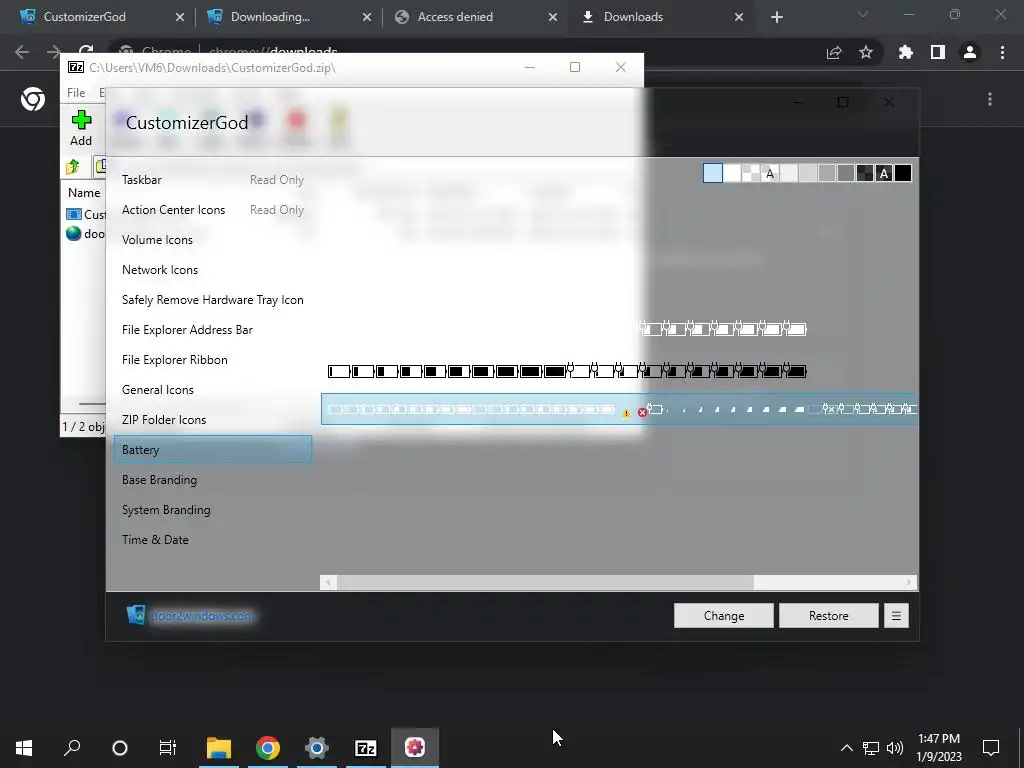Viewport: 1024px width, 768px height.
Task: Open File Explorer from taskbar
Action: tap(219, 748)
